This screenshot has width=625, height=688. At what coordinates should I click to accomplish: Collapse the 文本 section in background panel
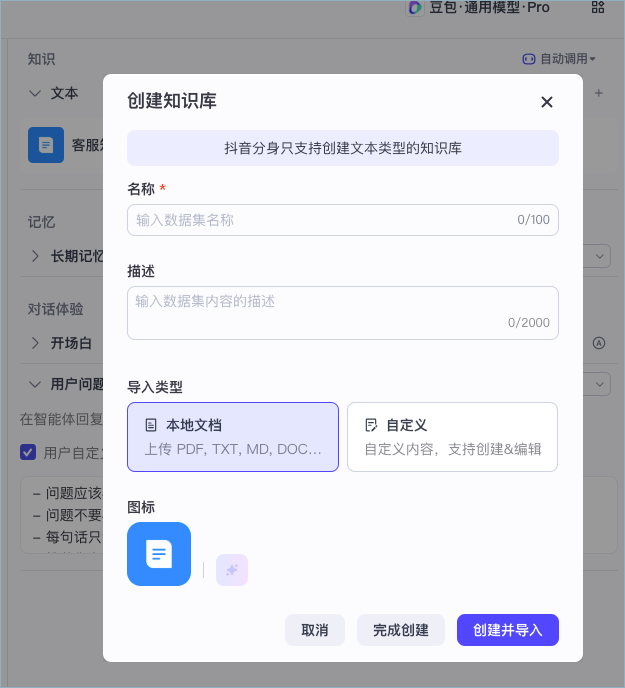[x=35, y=93]
